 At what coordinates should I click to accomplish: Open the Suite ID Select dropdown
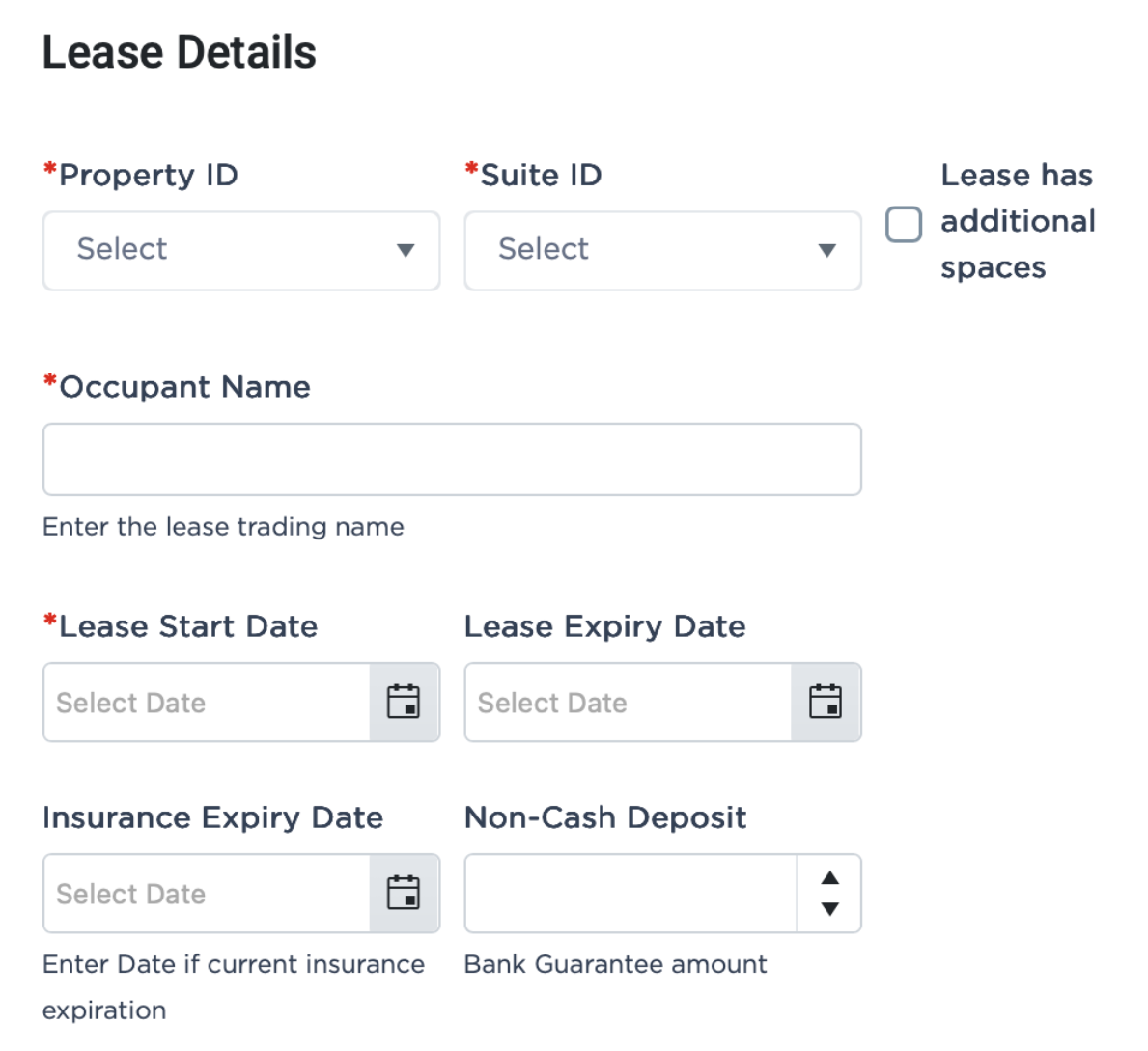coord(662,251)
